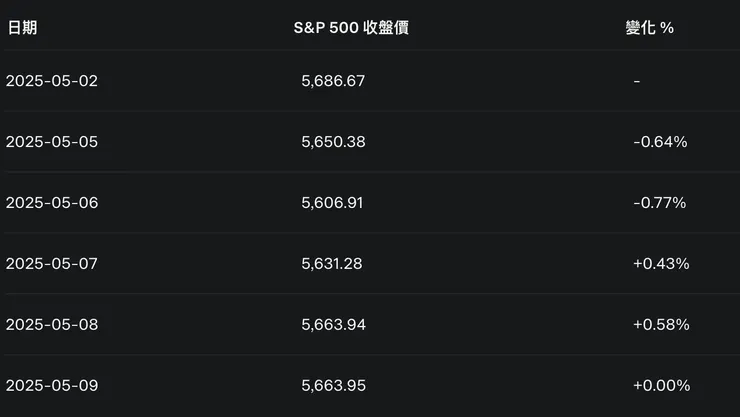Screen dimensions: 740x417
Task: Click the 2025-05-07 date
Action: pos(52,264)
